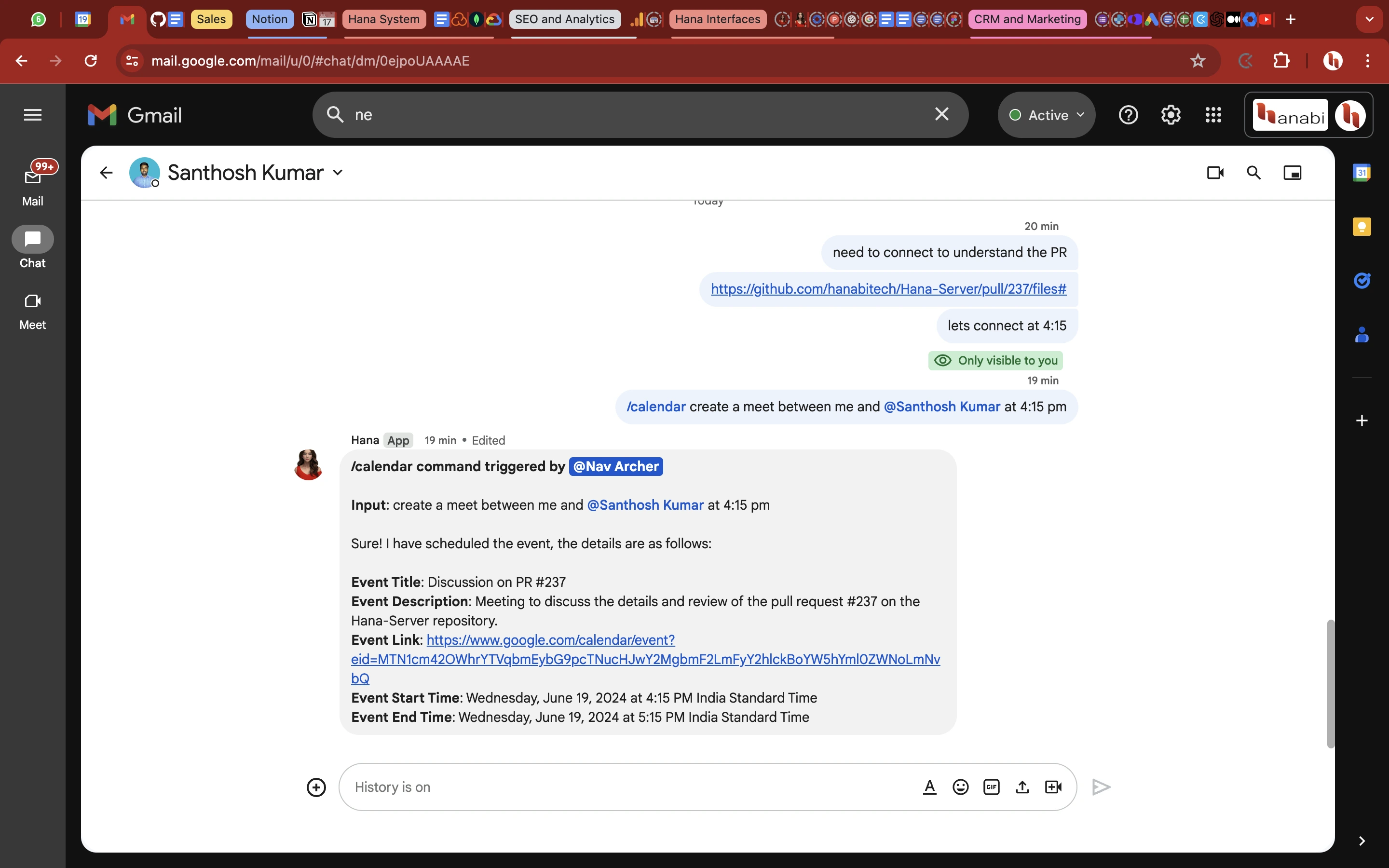The height and width of the screenshot is (868, 1389).
Task: Select 'need to connect to understand the PR'
Action: point(949,253)
